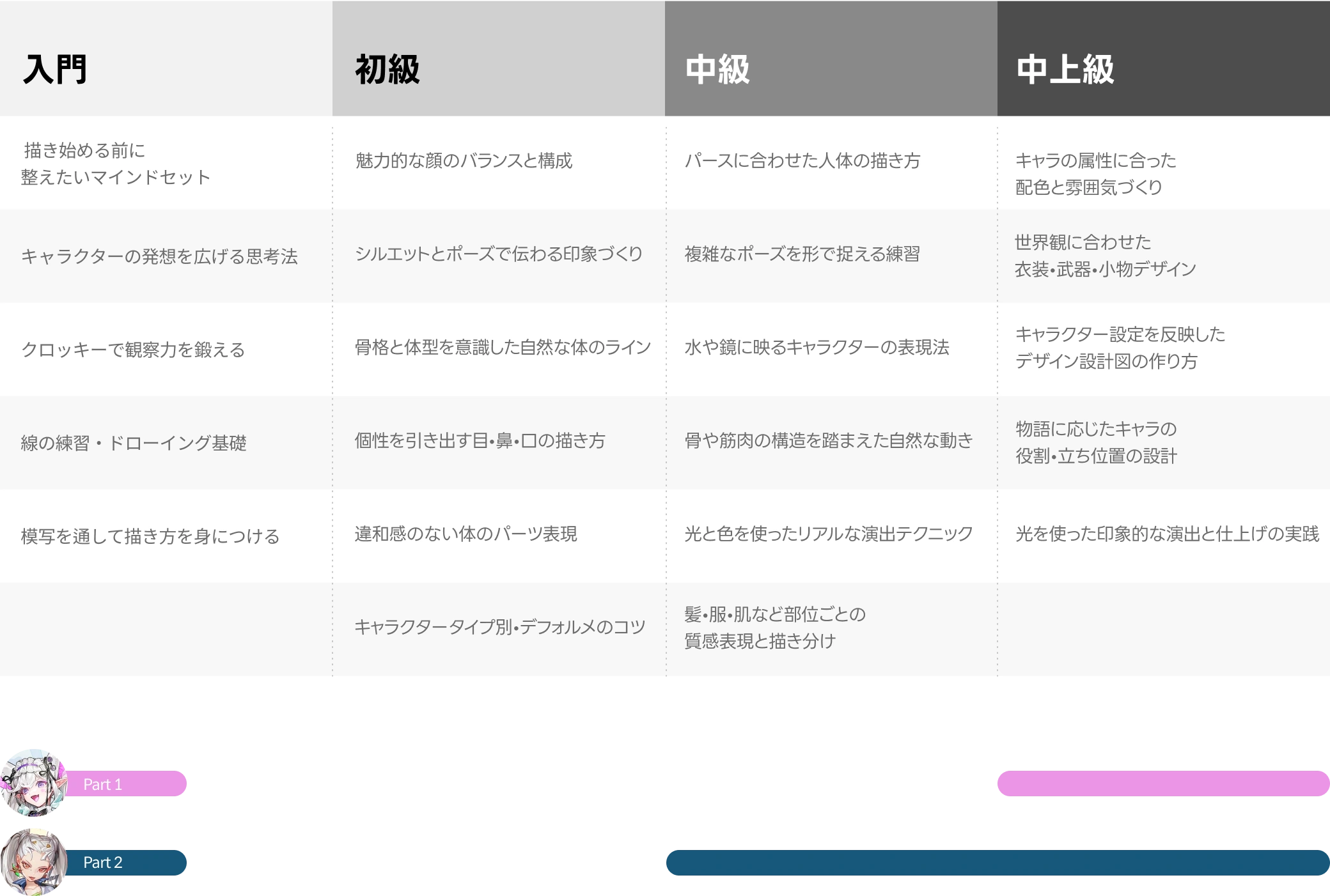Select 髪•服•肌など部位ごとの質感表現と描き分け cell
Viewport: 1330px width, 896px height.
coord(831,630)
